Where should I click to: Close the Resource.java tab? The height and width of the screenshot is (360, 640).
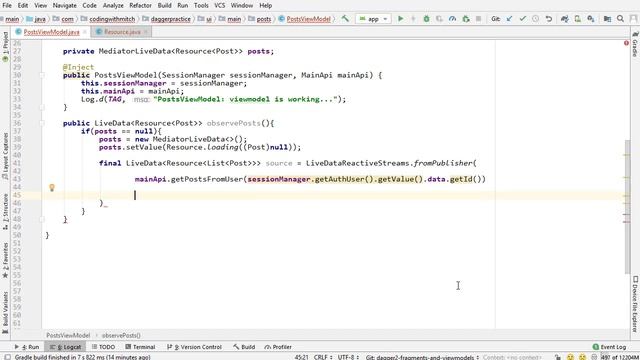click(x=146, y=32)
